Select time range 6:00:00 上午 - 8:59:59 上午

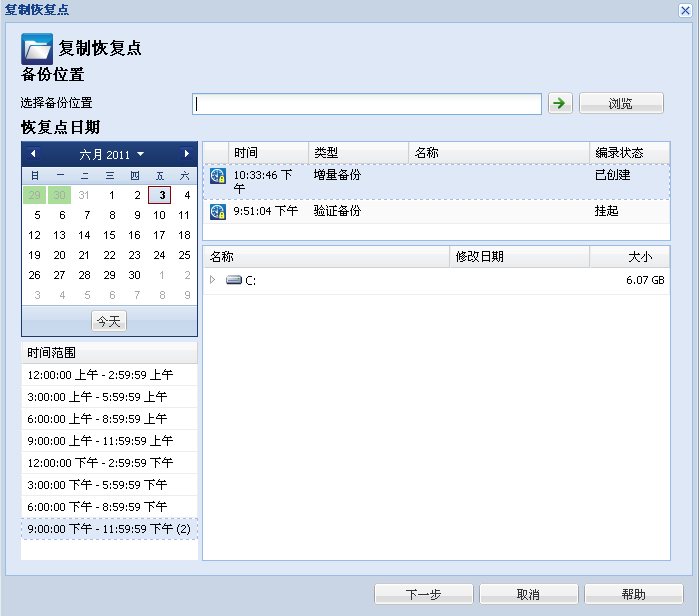click(109, 419)
